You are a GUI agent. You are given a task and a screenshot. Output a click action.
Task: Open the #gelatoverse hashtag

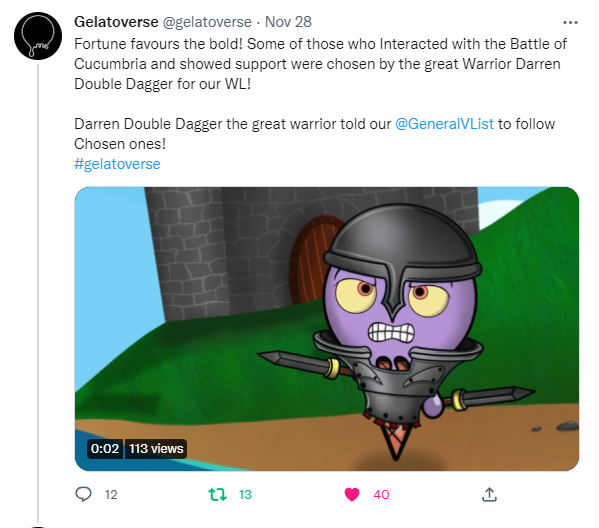117,164
